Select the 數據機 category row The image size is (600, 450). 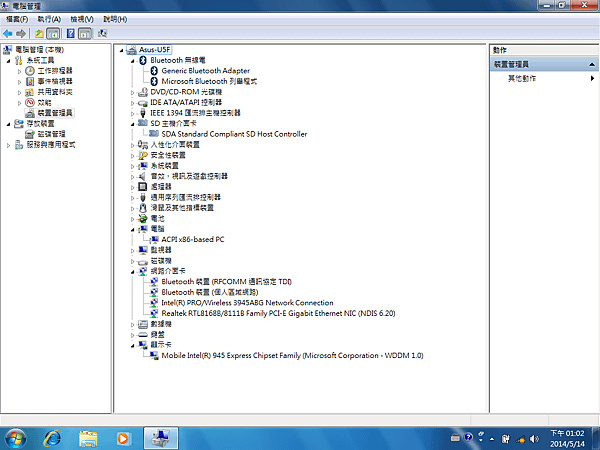(x=161, y=324)
